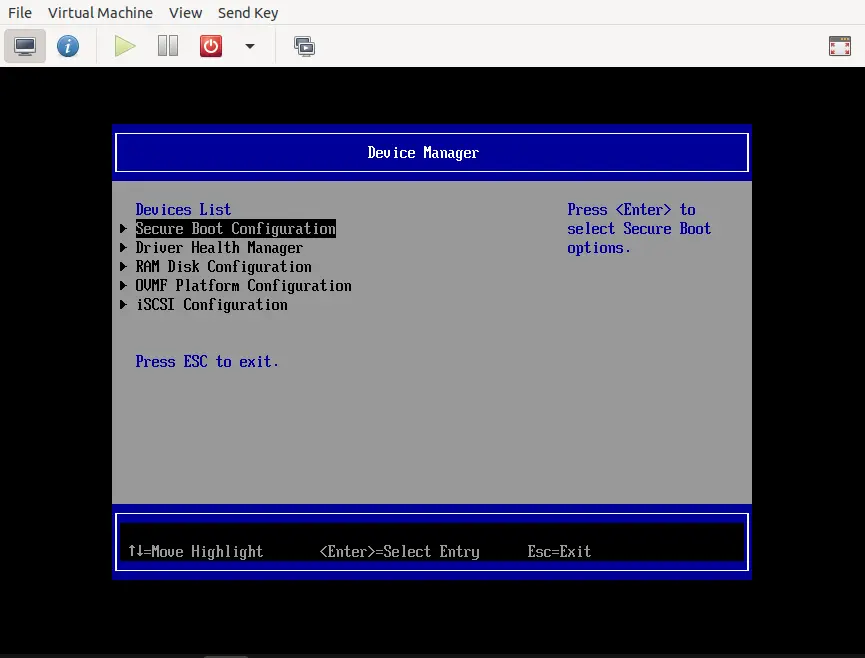The width and height of the screenshot is (865, 658).
Task: Pause the virtual machine
Action: click(x=168, y=46)
